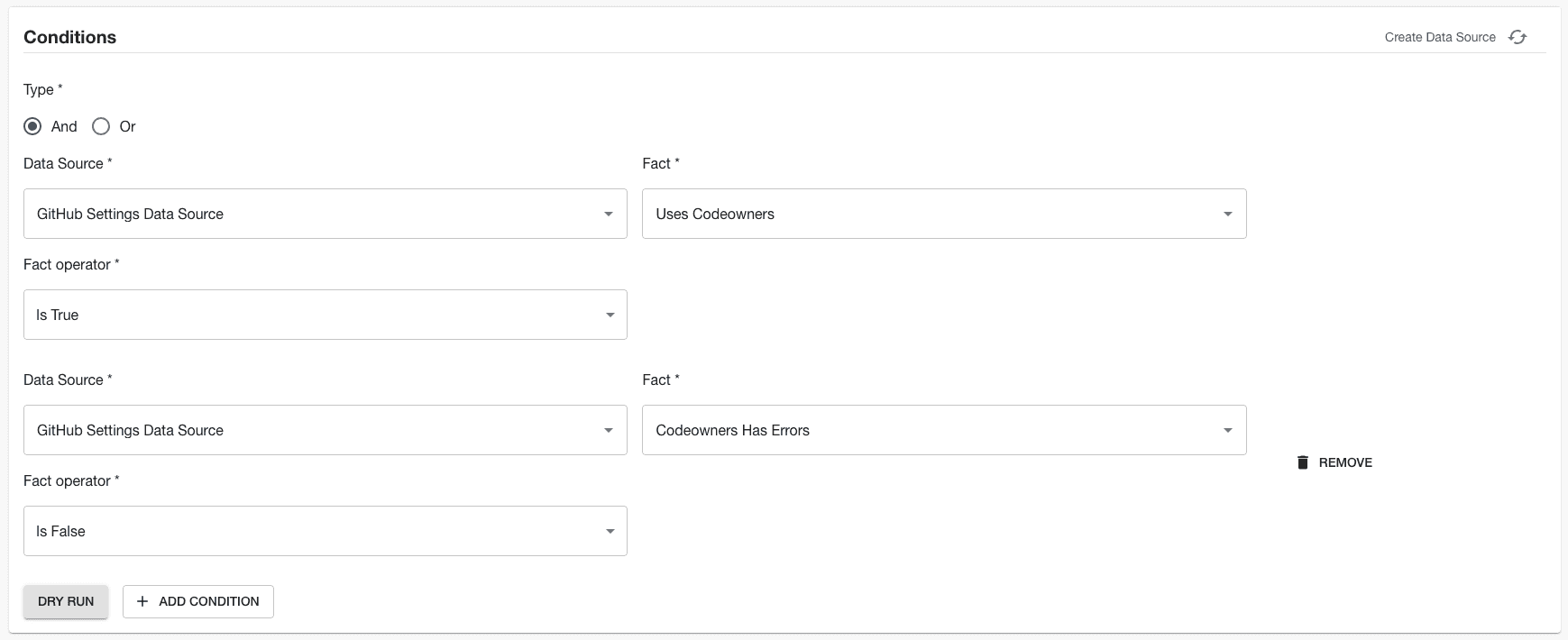Viewport: 1568px width, 640px height.
Task: Click the Conditions heading
Action: pyautogui.click(x=70, y=37)
